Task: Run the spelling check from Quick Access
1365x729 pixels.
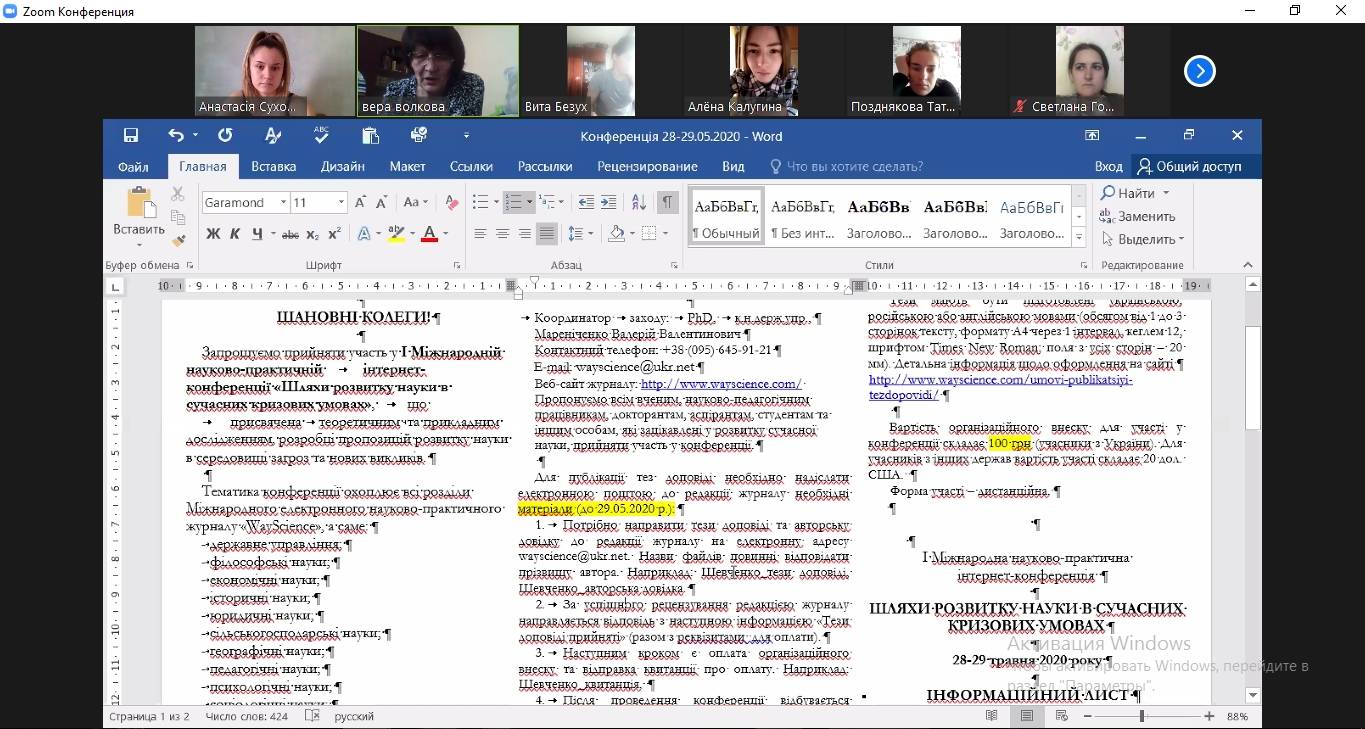Action: pos(321,136)
